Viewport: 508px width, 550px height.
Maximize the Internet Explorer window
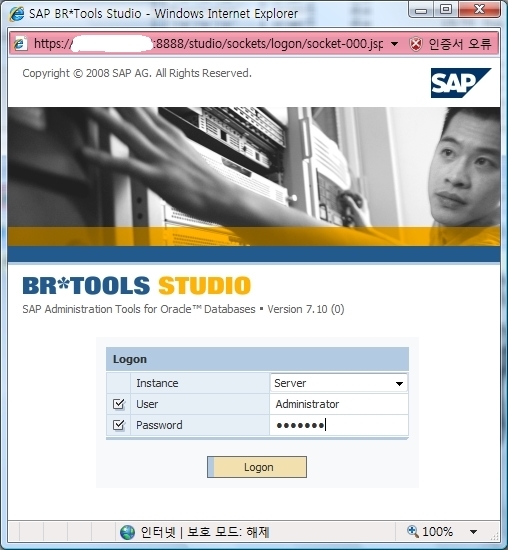tap(446, 10)
